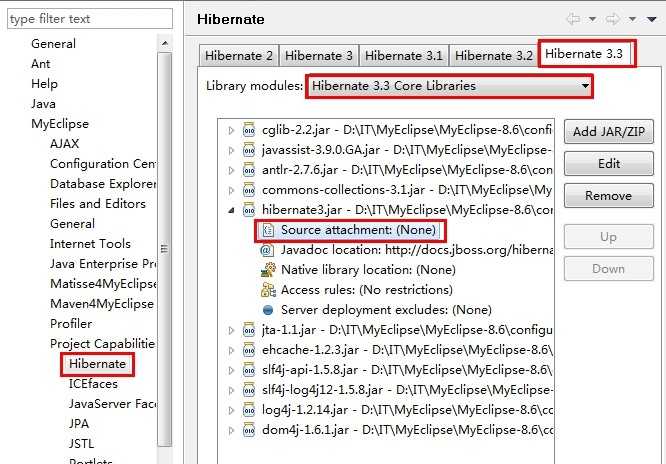Click the Down button
The height and width of the screenshot is (464, 666).
click(609, 269)
